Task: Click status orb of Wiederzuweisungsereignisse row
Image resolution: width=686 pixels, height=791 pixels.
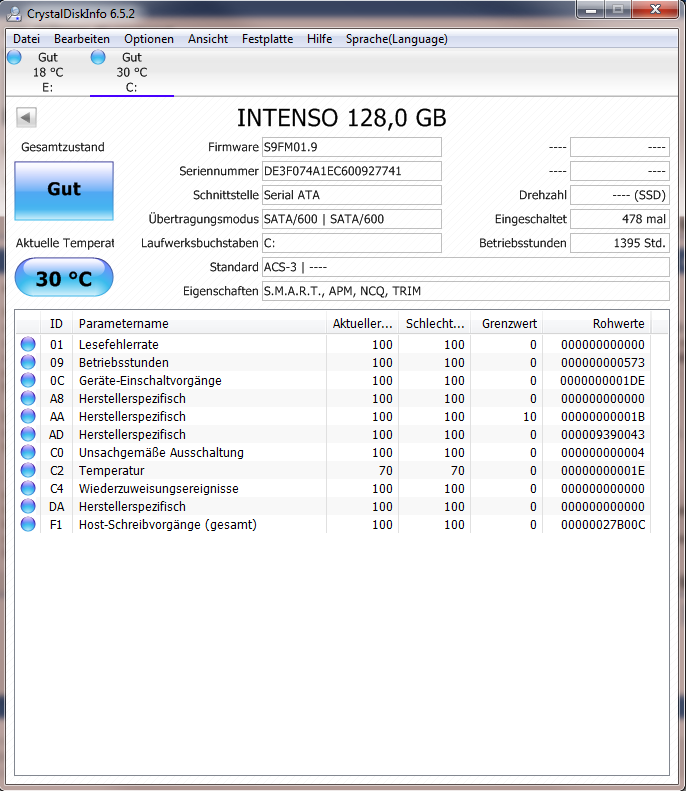Action: tap(28, 488)
